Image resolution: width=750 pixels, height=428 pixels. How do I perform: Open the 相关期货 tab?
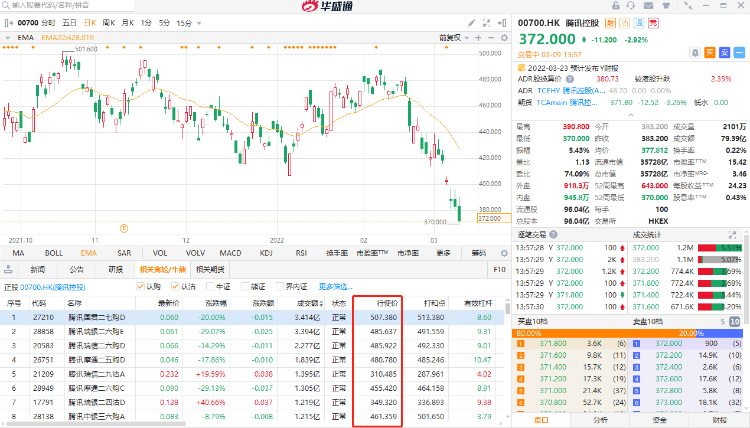click(x=210, y=270)
